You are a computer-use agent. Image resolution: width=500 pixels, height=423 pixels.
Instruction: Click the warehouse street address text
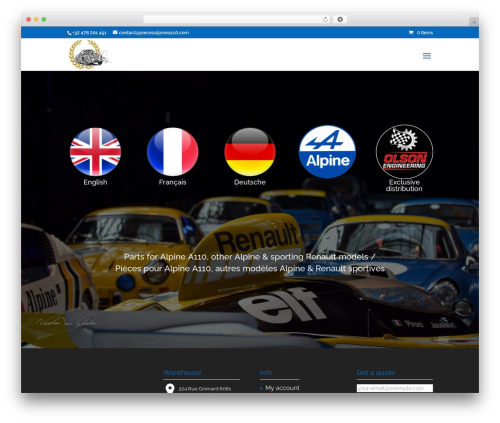[205, 389]
